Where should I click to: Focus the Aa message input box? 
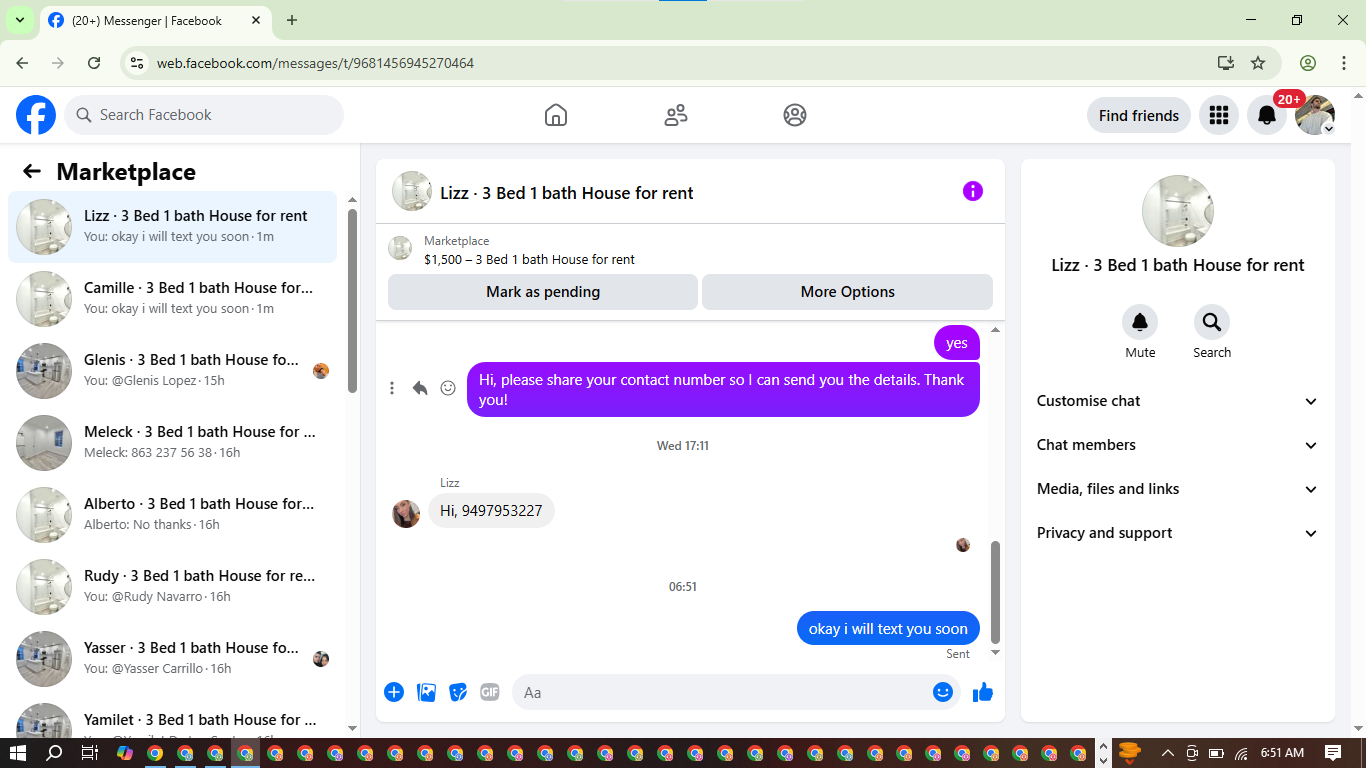point(736,692)
